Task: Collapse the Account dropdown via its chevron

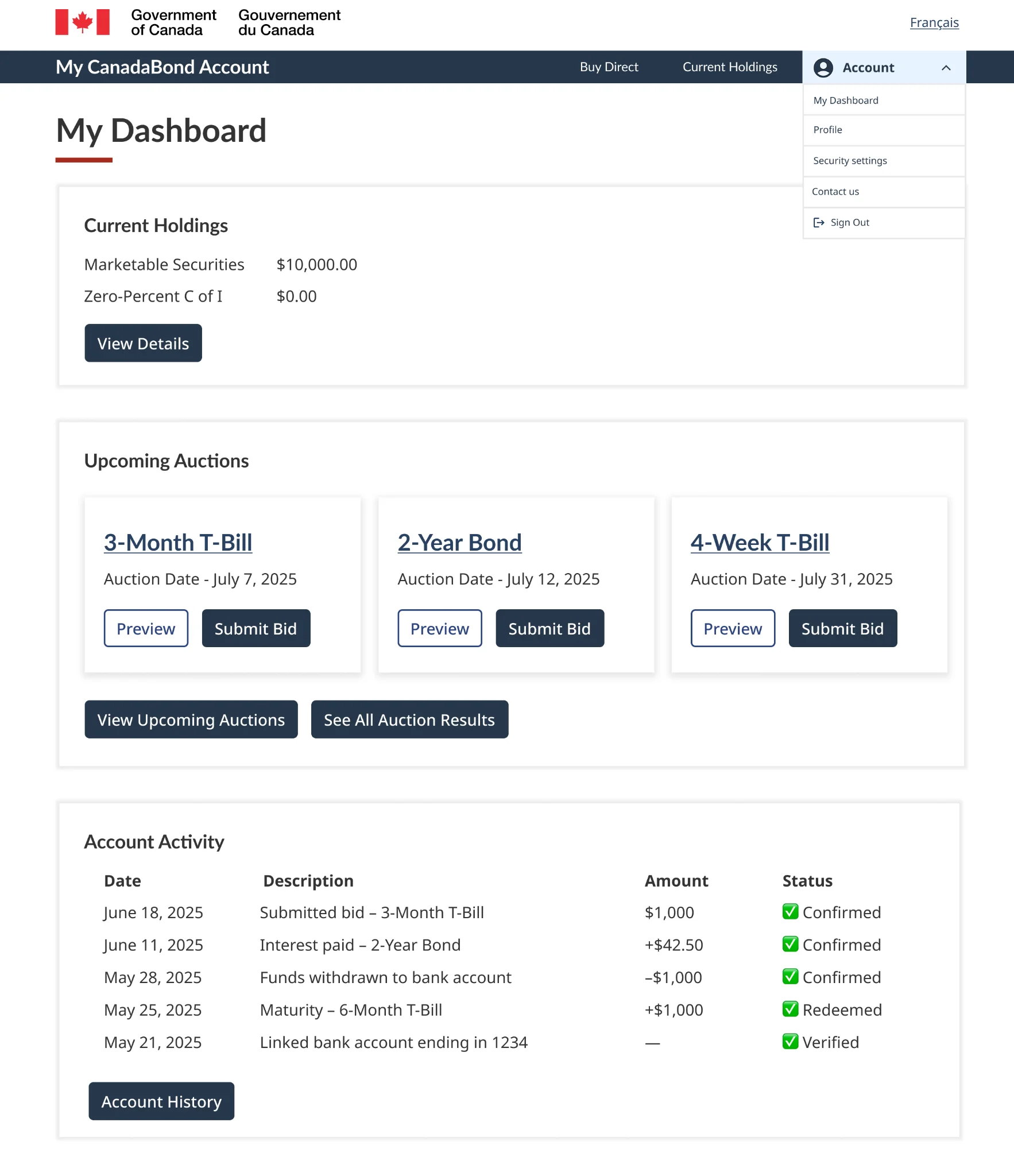Action: click(x=946, y=67)
